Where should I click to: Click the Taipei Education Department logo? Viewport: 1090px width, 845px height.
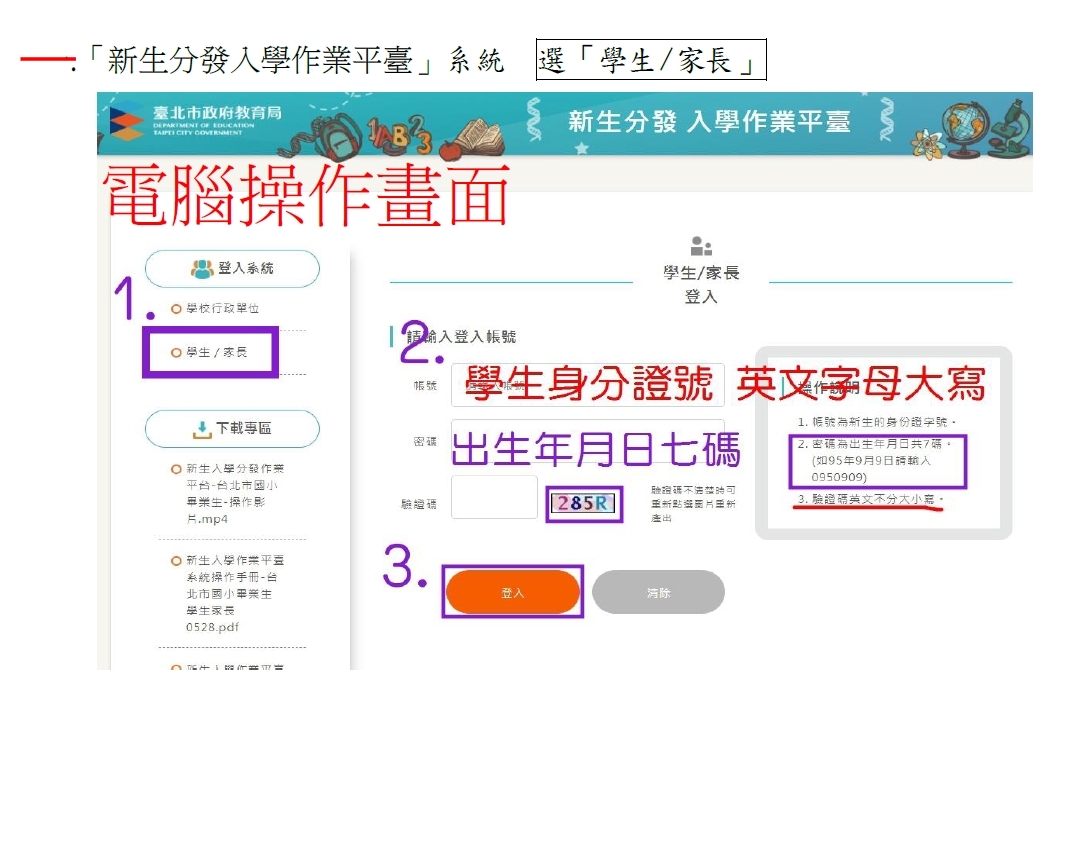127,121
